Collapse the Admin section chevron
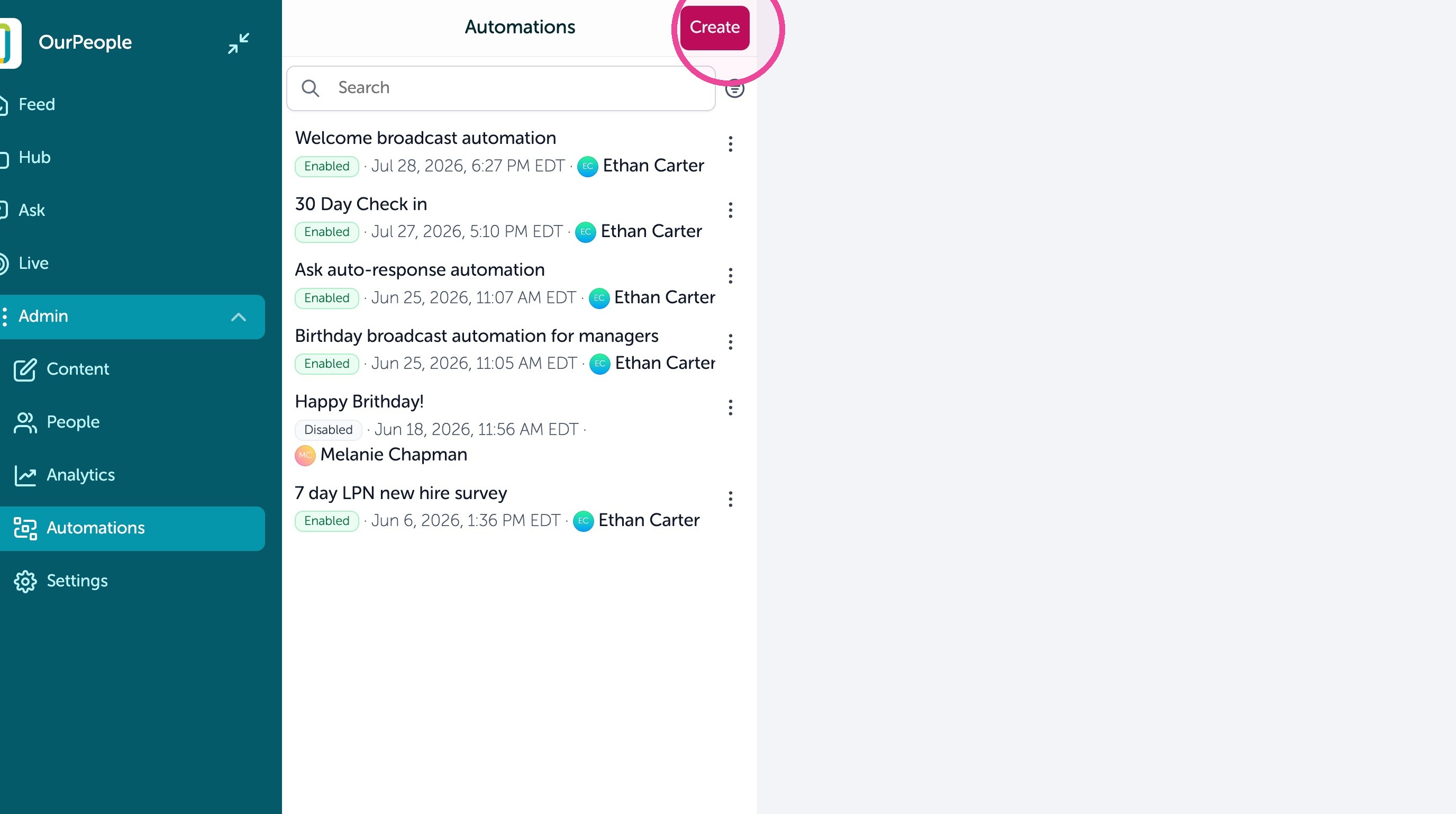 239,316
